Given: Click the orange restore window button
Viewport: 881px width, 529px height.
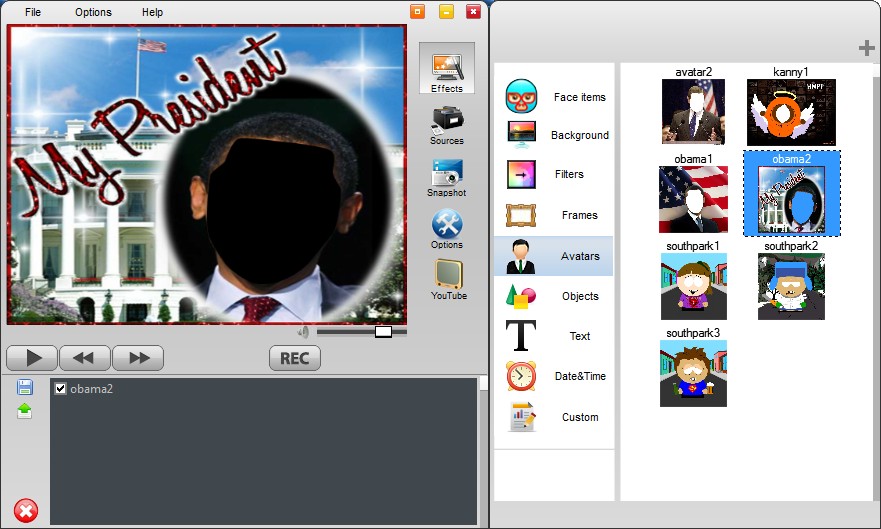Looking at the screenshot, I should [417, 11].
